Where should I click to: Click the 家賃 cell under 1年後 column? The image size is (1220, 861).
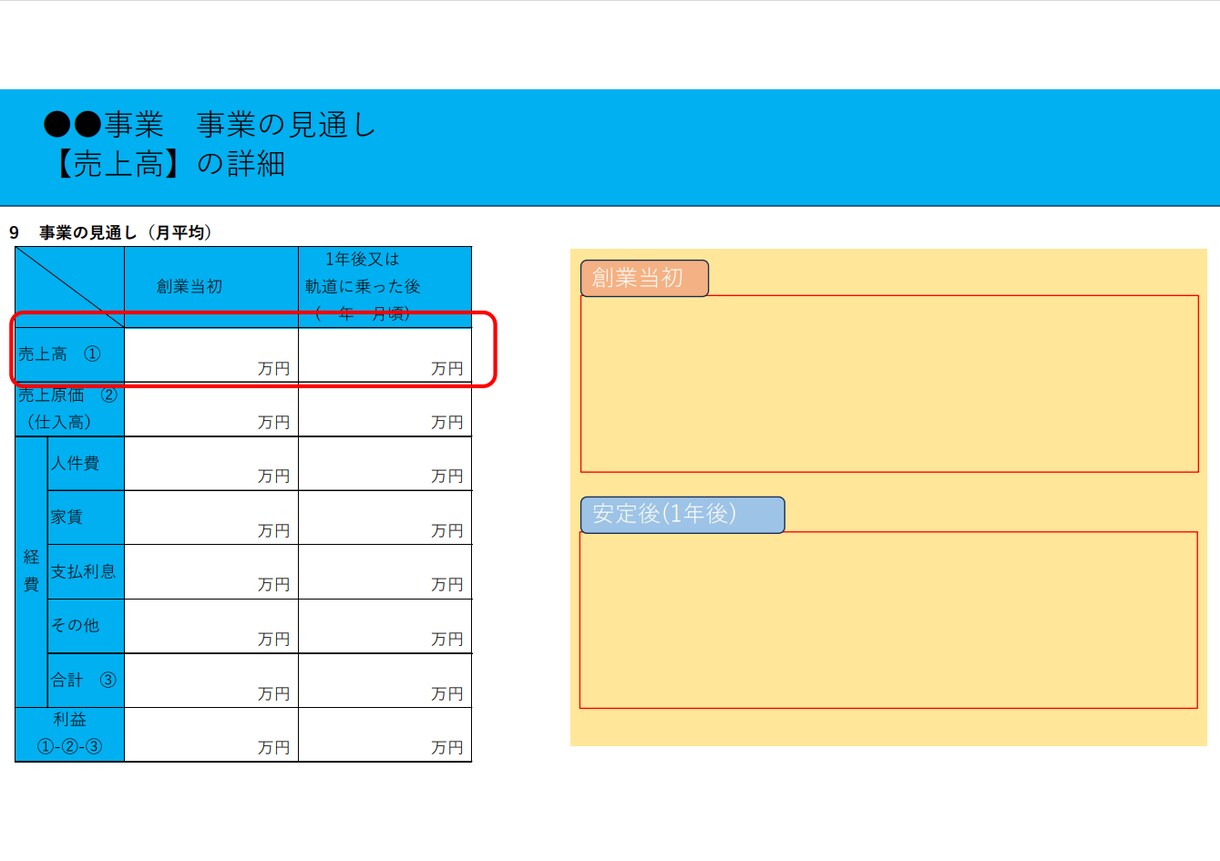pyautogui.click(x=385, y=517)
